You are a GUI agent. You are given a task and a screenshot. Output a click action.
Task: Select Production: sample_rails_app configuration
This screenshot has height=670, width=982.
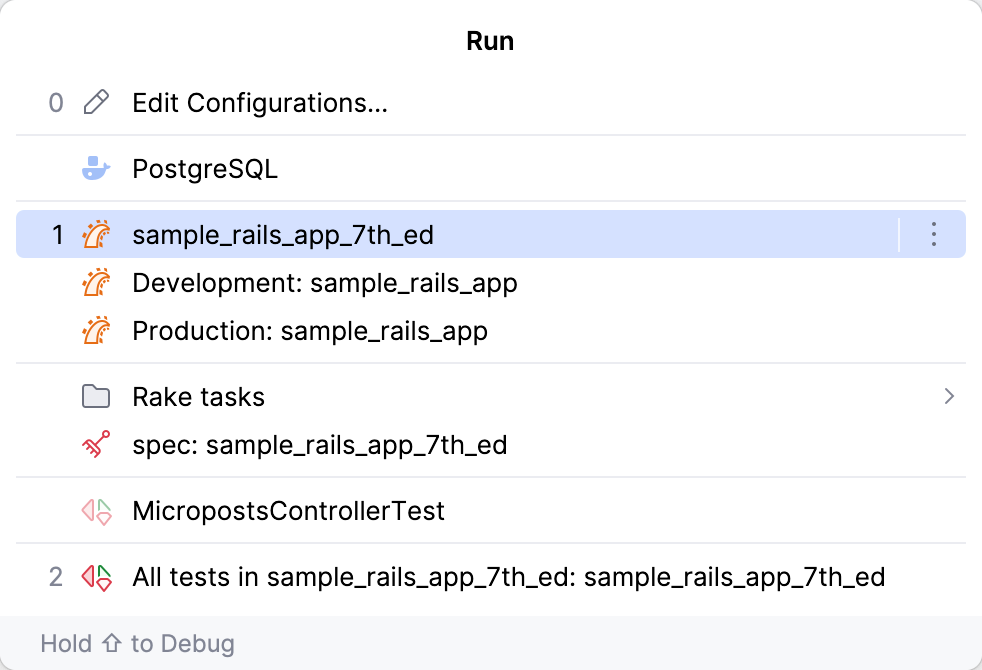click(310, 331)
